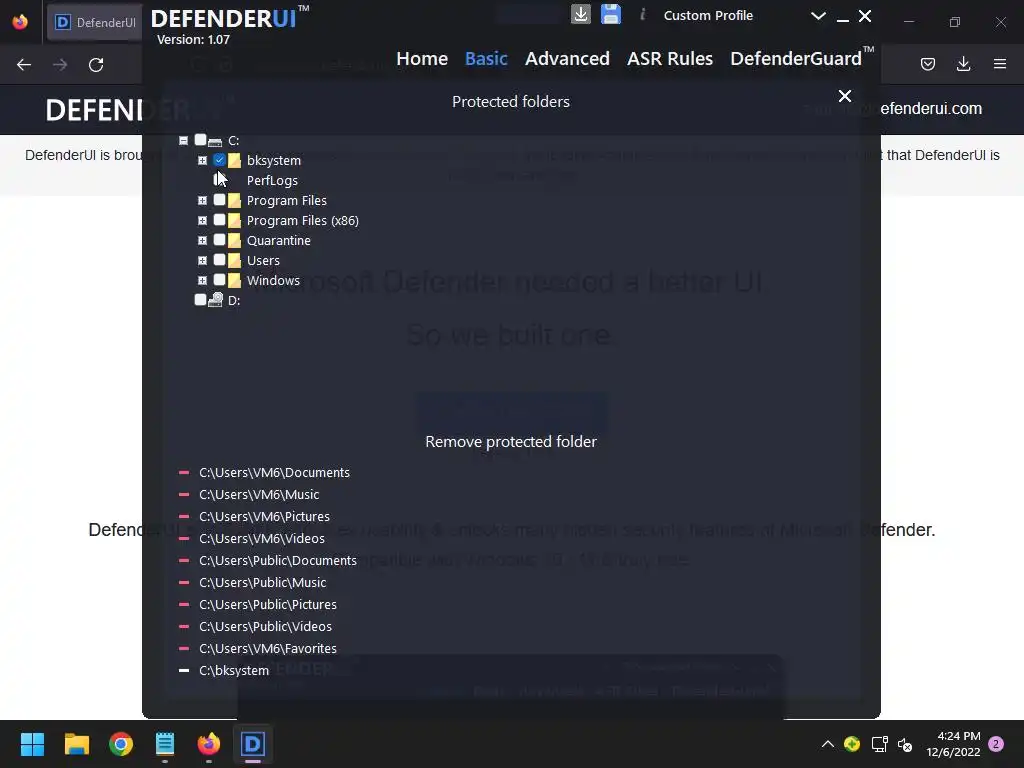Launch Google Chrome from the taskbar

point(121,744)
